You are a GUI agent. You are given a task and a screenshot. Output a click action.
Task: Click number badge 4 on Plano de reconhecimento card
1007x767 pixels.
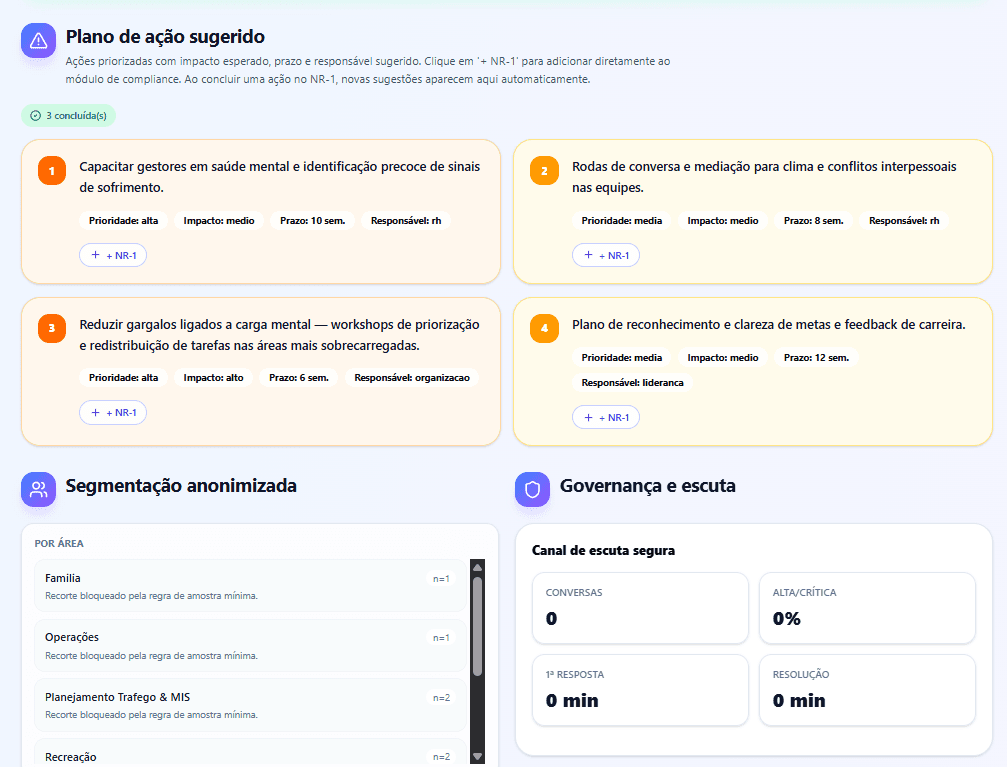point(545,328)
